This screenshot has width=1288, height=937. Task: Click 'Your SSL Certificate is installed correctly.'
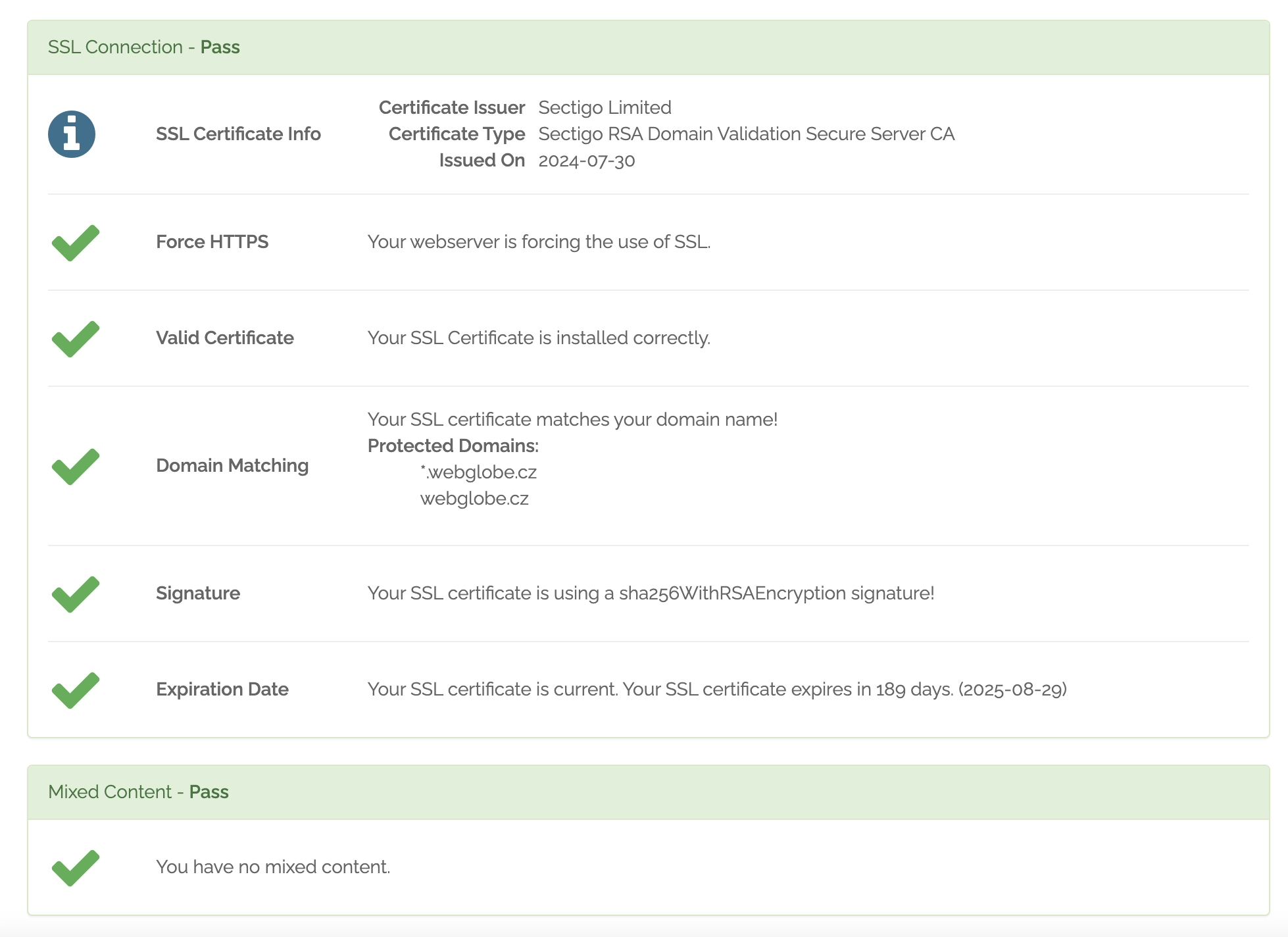539,338
